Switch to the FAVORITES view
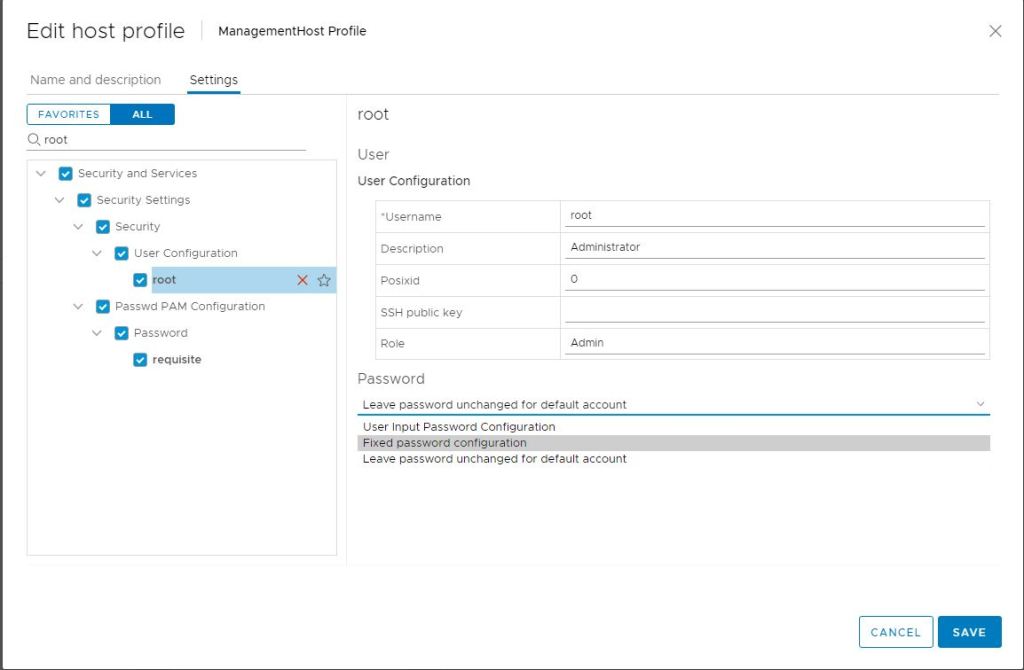This screenshot has height=670, width=1024. tap(68, 114)
